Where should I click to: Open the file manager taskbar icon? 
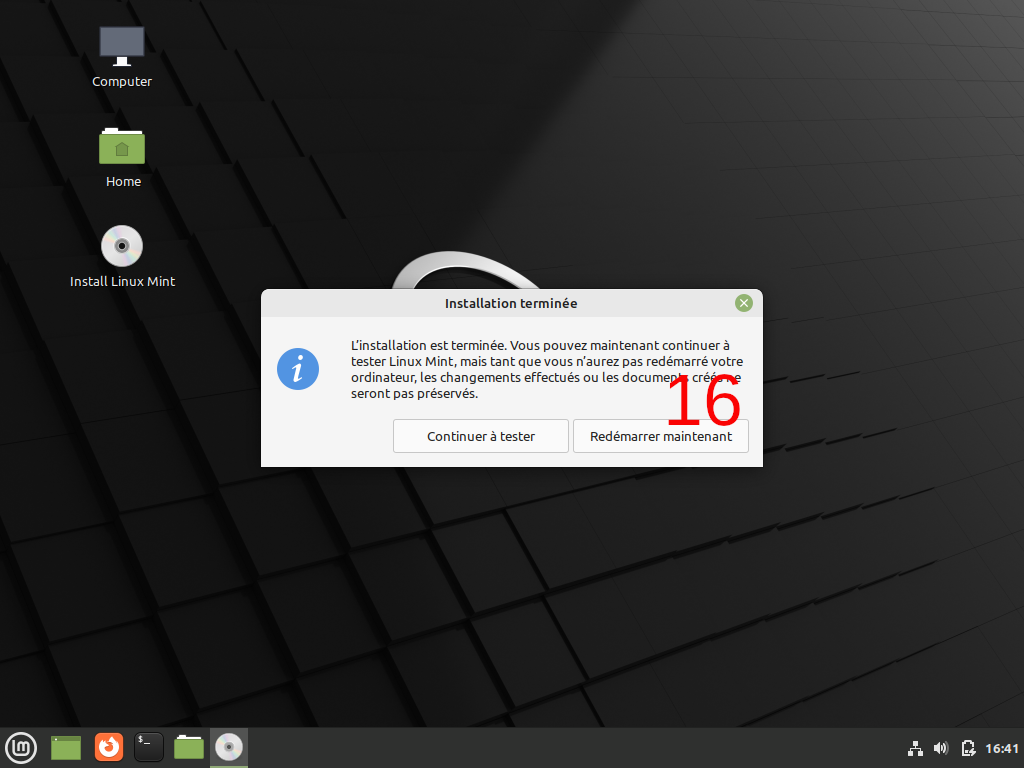pyautogui.click(x=188, y=747)
